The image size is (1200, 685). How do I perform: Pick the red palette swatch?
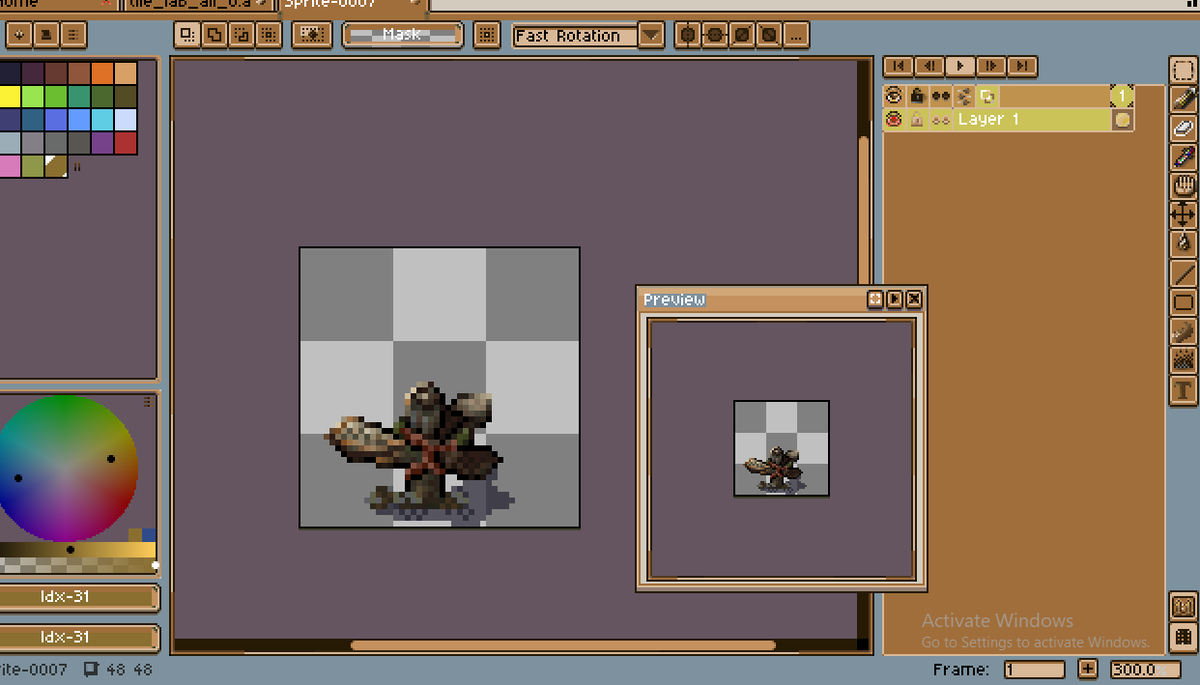(x=126, y=143)
